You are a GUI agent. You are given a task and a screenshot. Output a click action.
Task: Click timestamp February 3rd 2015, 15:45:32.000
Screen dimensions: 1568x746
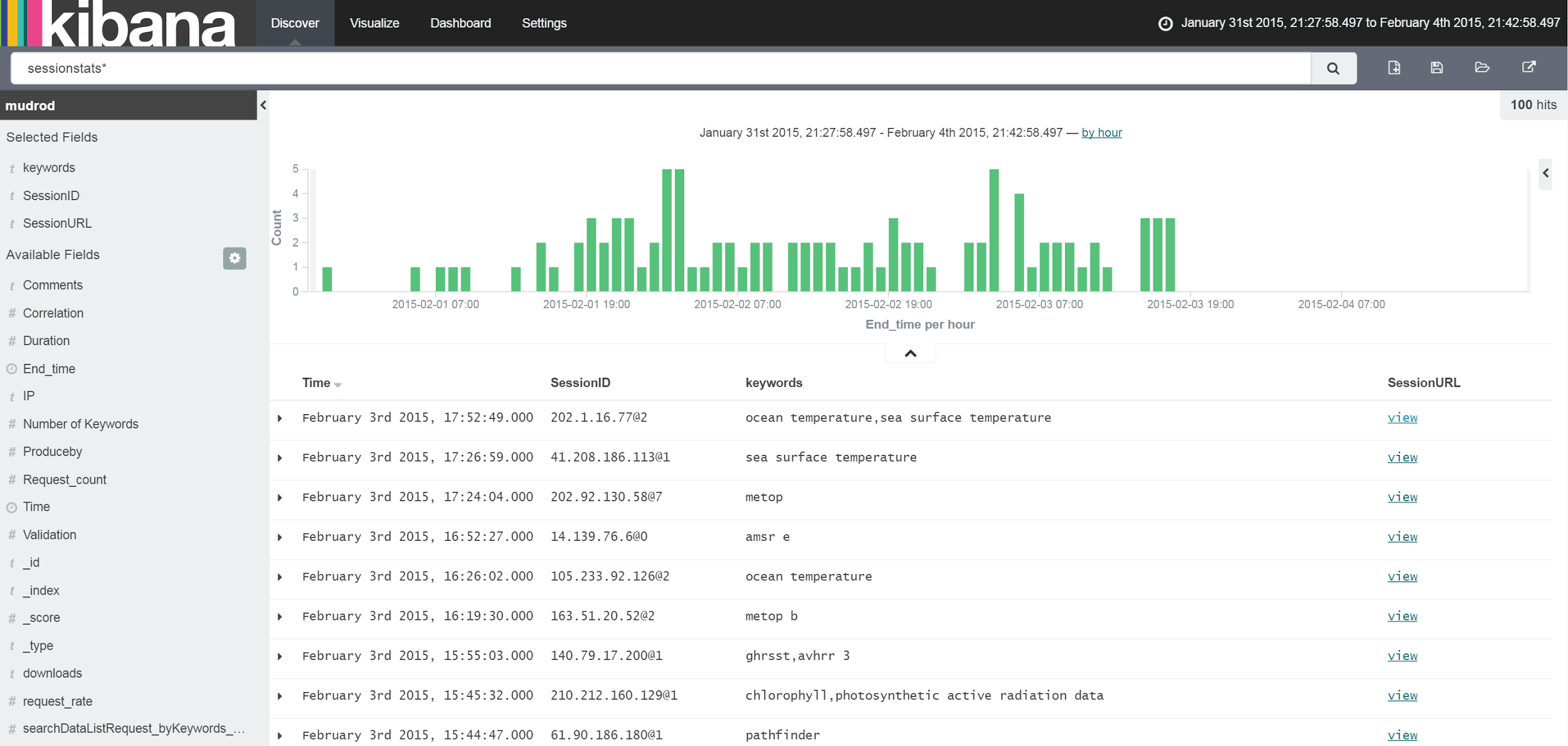point(418,695)
